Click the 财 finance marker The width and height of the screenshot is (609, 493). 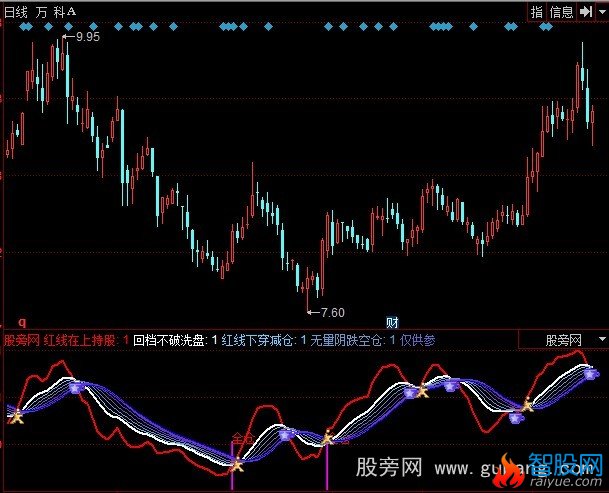pyautogui.click(x=392, y=322)
